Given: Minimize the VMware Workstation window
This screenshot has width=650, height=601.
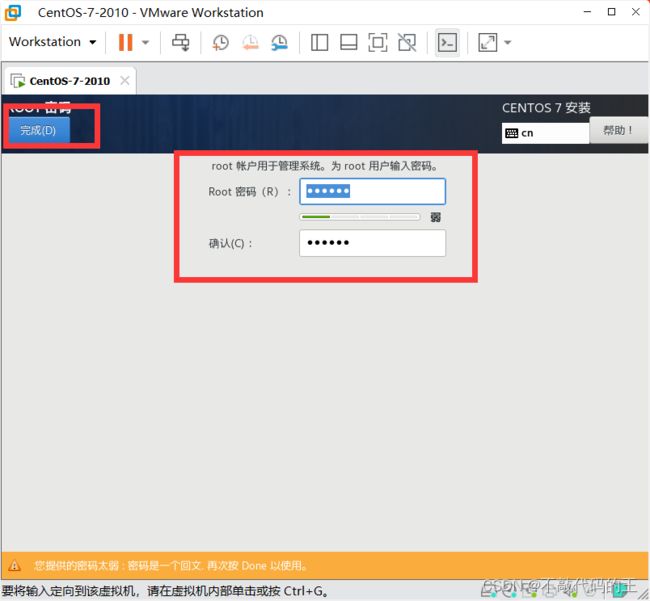Looking at the screenshot, I should coord(587,12).
